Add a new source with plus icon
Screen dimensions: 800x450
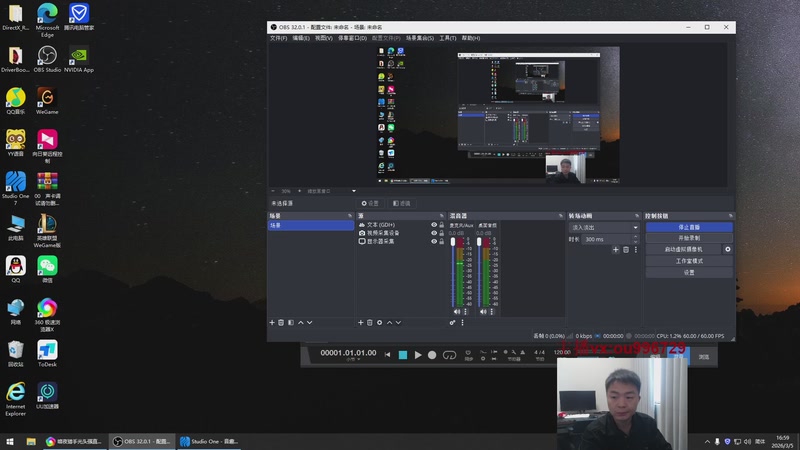pyautogui.click(x=361, y=322)
